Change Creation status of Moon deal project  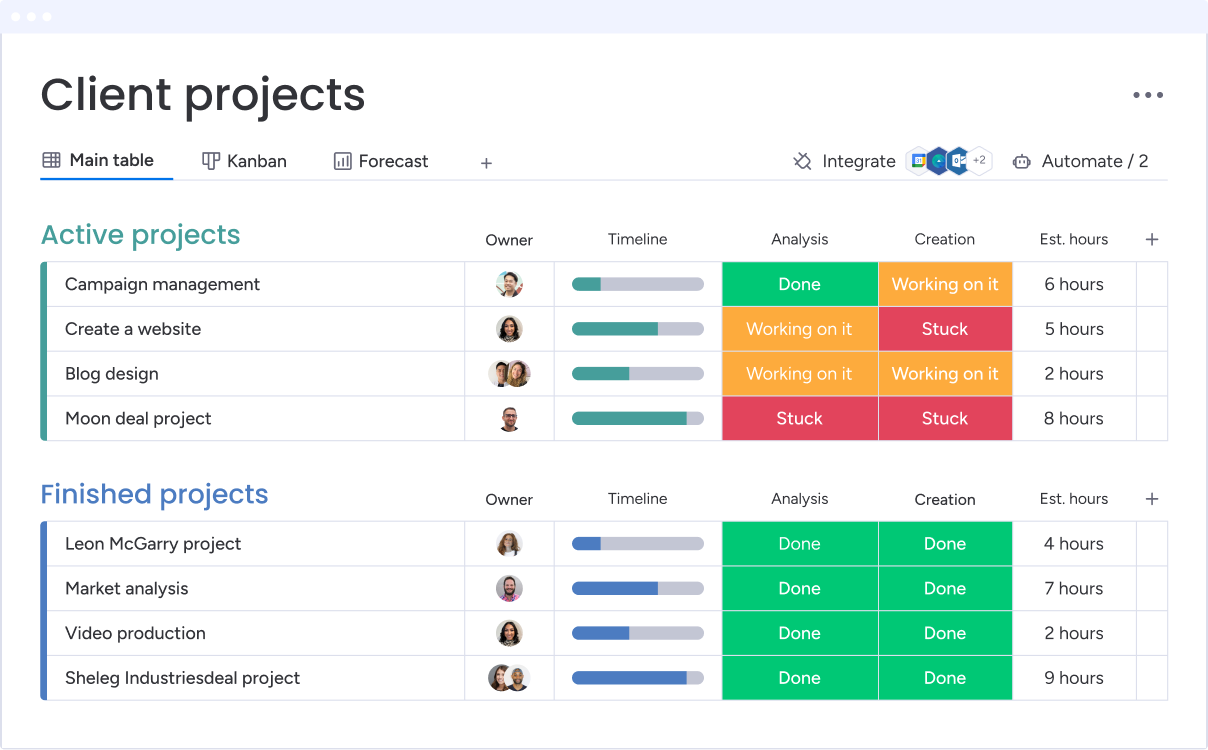945,419
